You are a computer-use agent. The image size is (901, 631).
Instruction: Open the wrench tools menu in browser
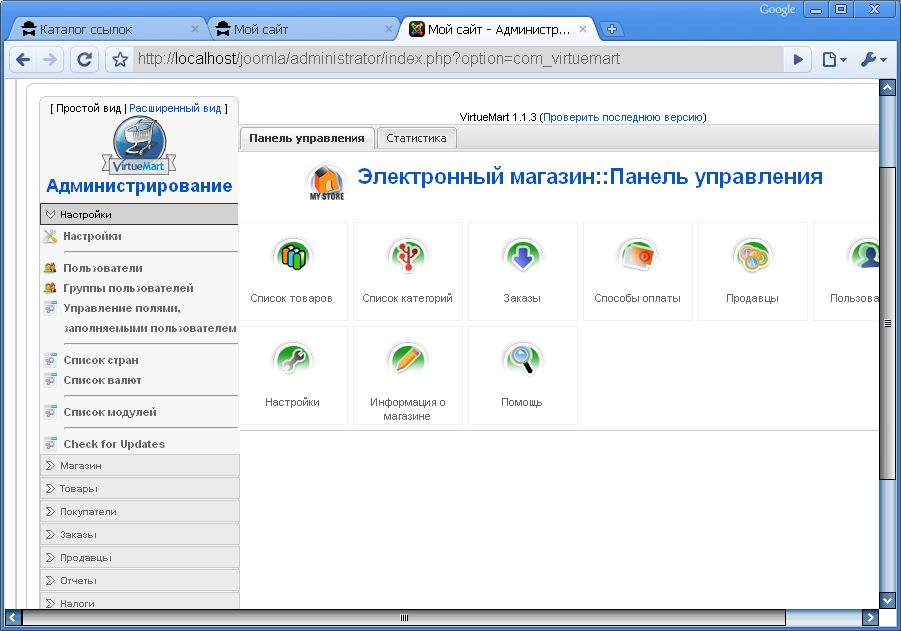pos(873,59)
